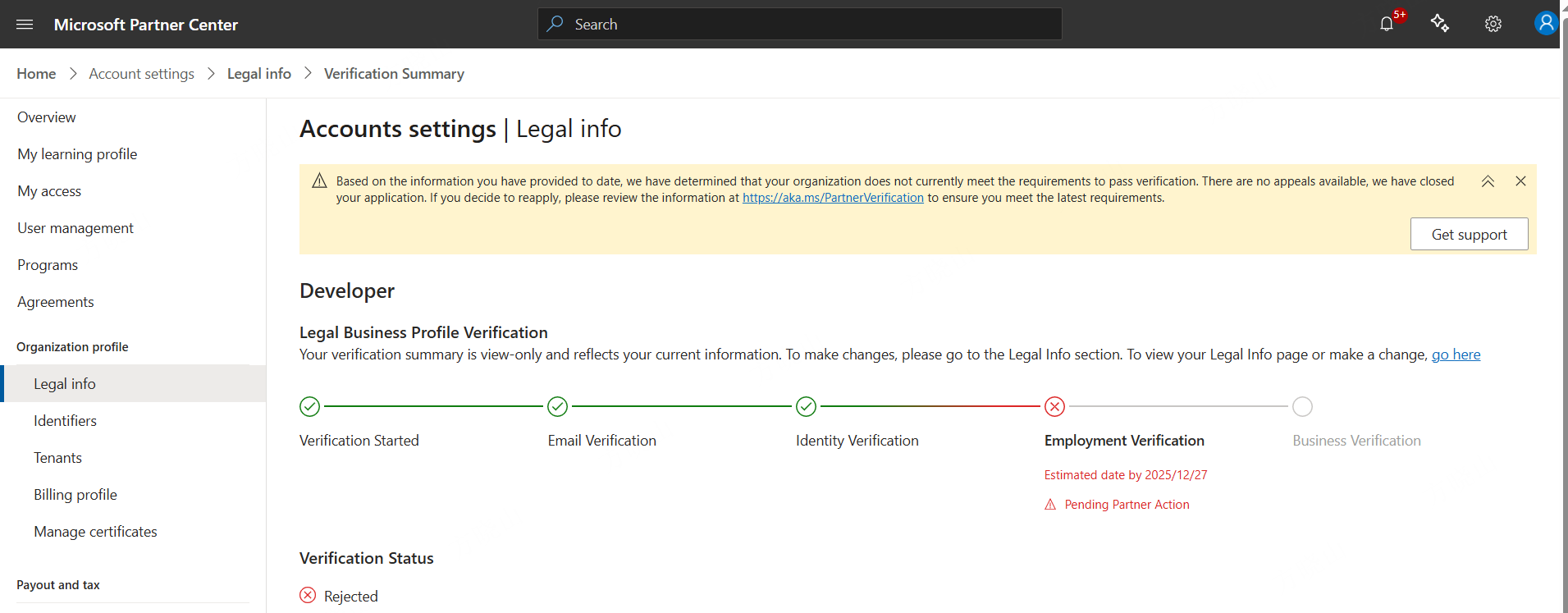Follow the 'go here' Legal Info link
Screen dimensions: 1568x613
(x=1456, y=355)
